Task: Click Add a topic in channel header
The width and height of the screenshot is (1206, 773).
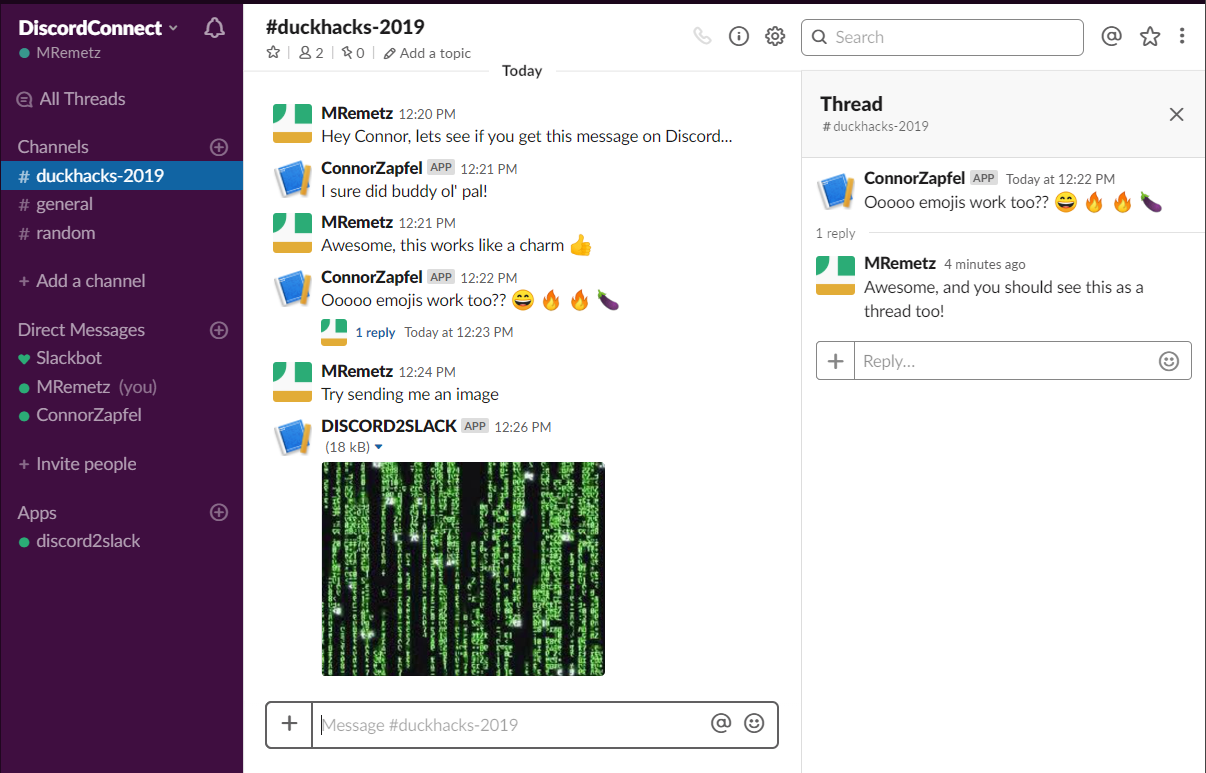Action: click(427, 53)
